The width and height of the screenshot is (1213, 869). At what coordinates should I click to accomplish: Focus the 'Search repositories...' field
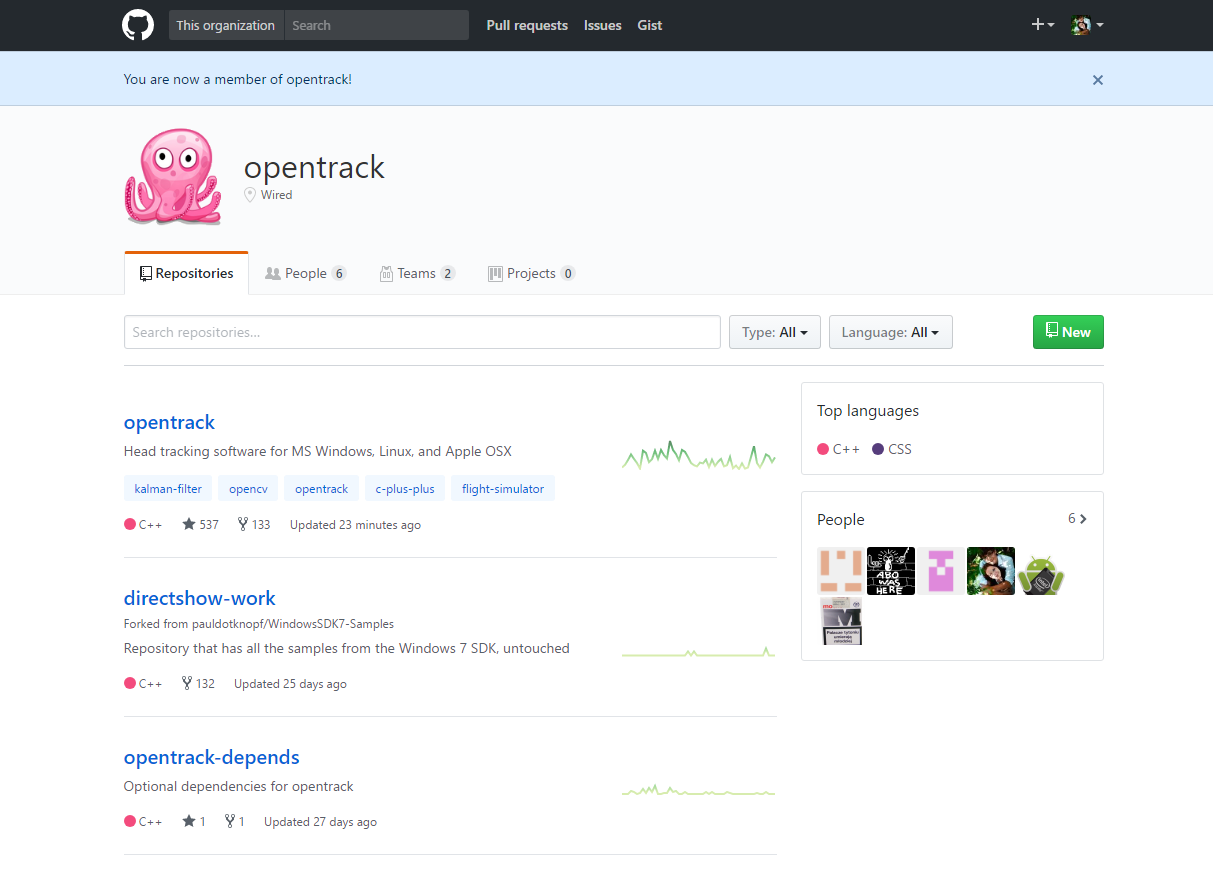coord(422,332)
